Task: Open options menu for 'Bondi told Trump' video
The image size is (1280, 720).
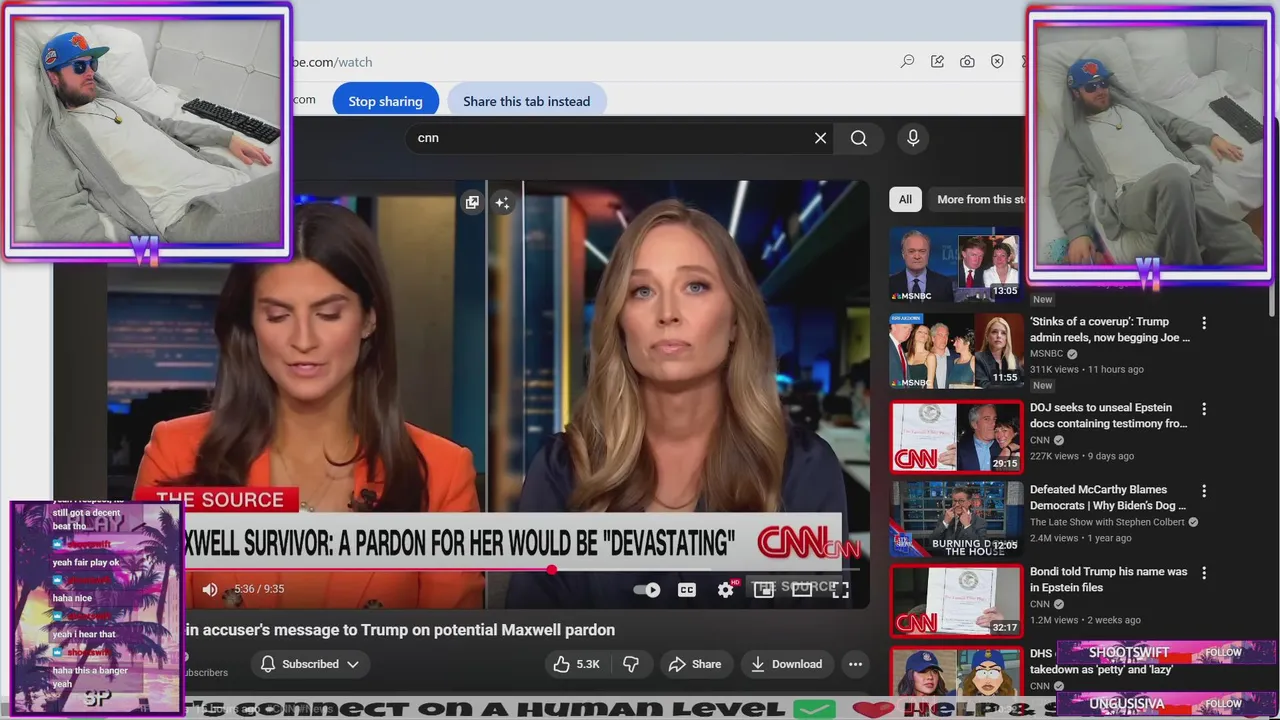Action: (1204, 573)
